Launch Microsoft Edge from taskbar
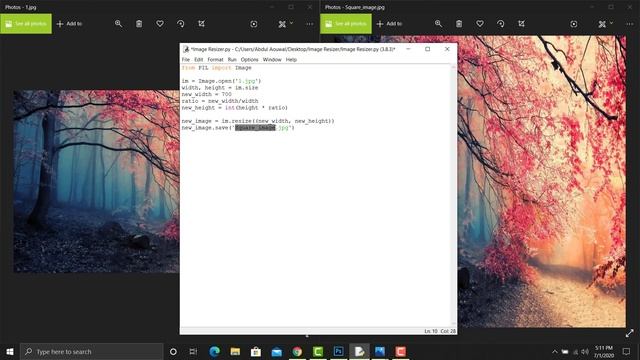The image size is (640, 360). point(214,351)
